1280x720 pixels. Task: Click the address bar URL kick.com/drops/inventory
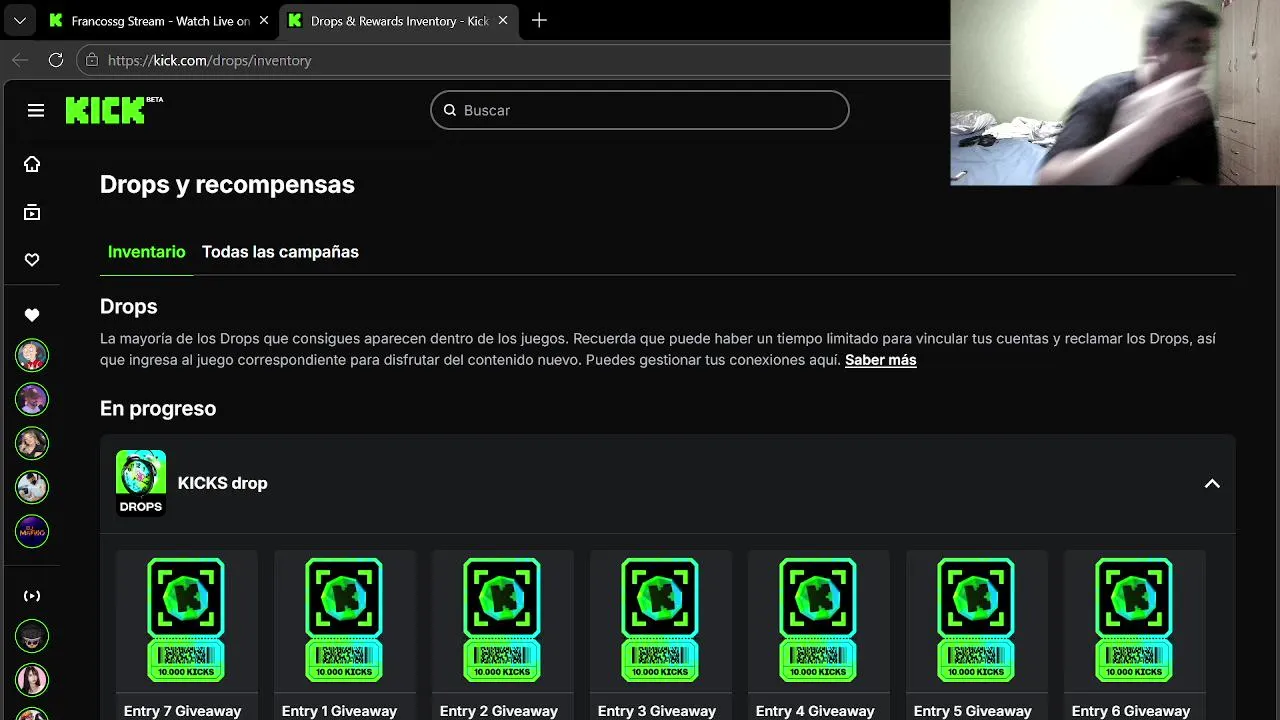pos(209,60)
